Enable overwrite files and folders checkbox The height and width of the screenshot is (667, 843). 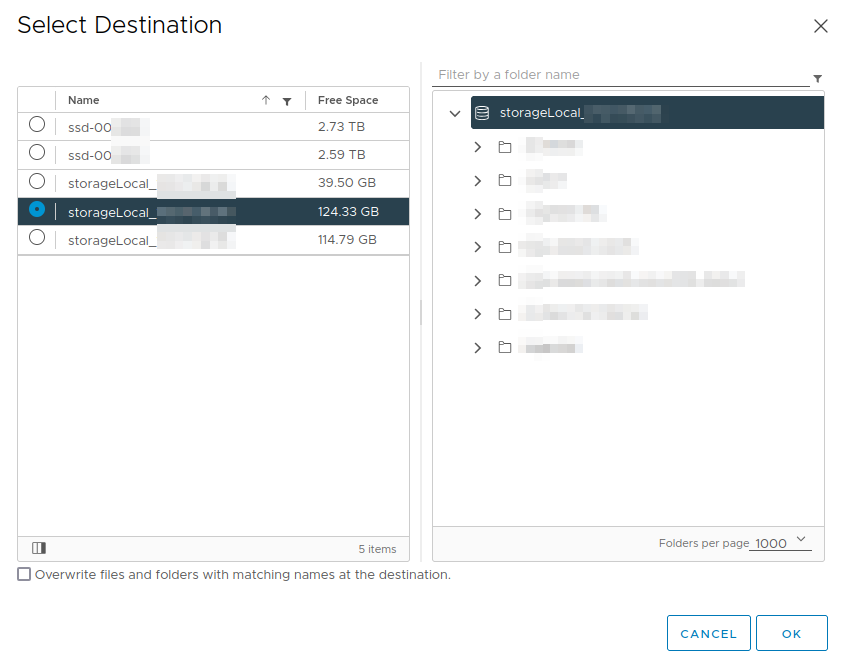coord(22,574)
